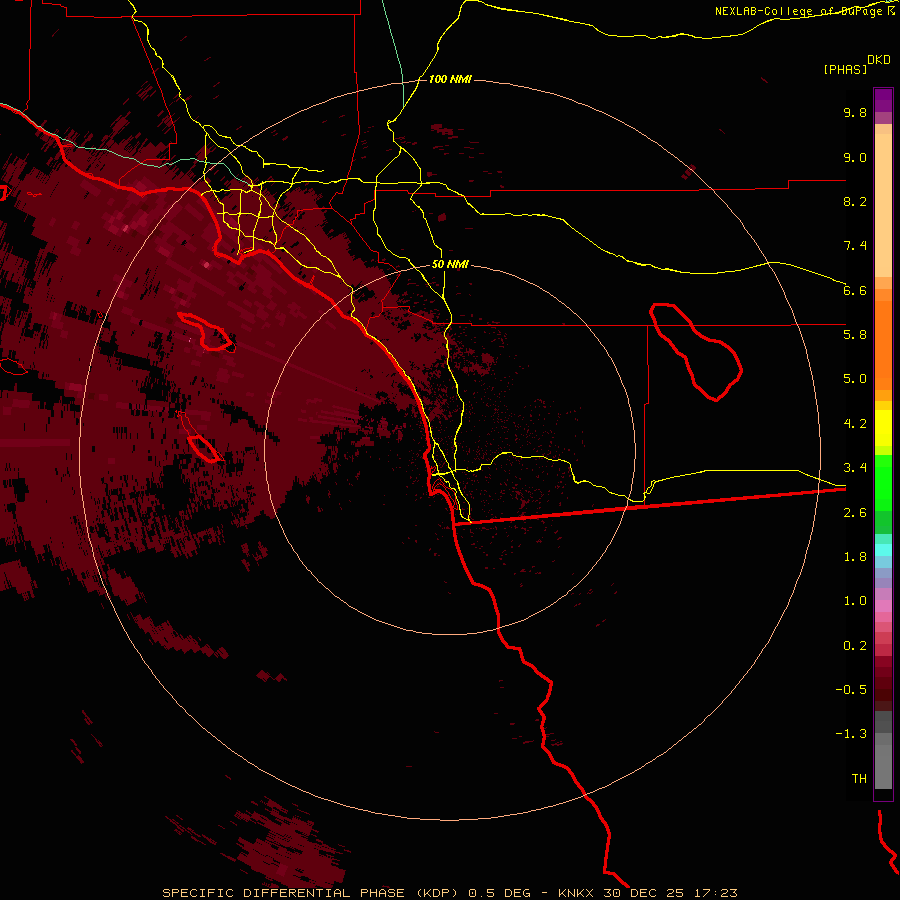The height and width of the screenshot is (900, 900).
Task: Click the 2.6 color scale value
Action: pos(855,513)
